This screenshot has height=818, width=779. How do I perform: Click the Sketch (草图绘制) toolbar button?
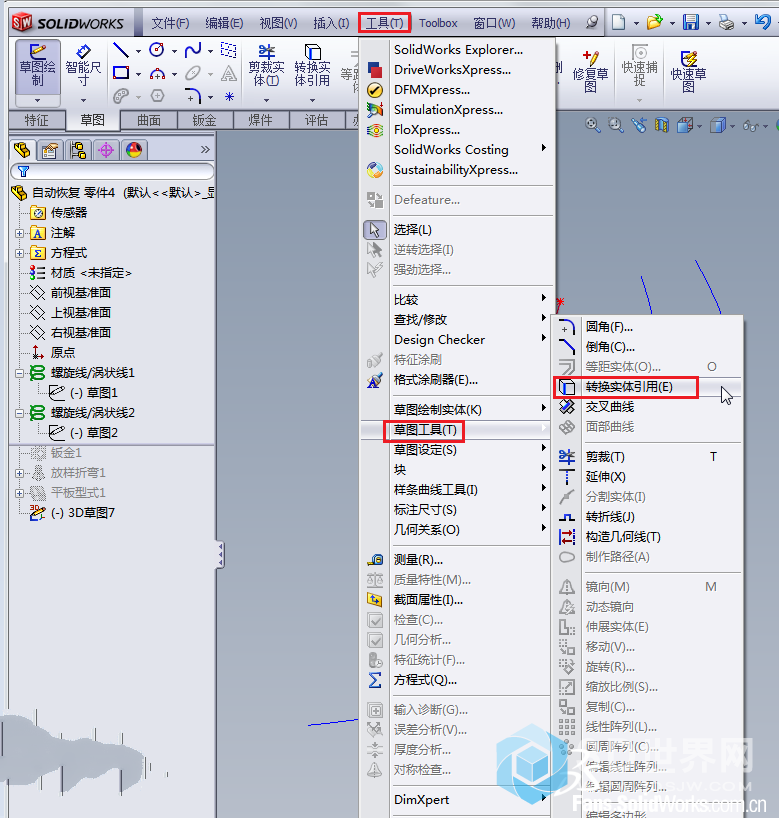[x=38, y=66]
